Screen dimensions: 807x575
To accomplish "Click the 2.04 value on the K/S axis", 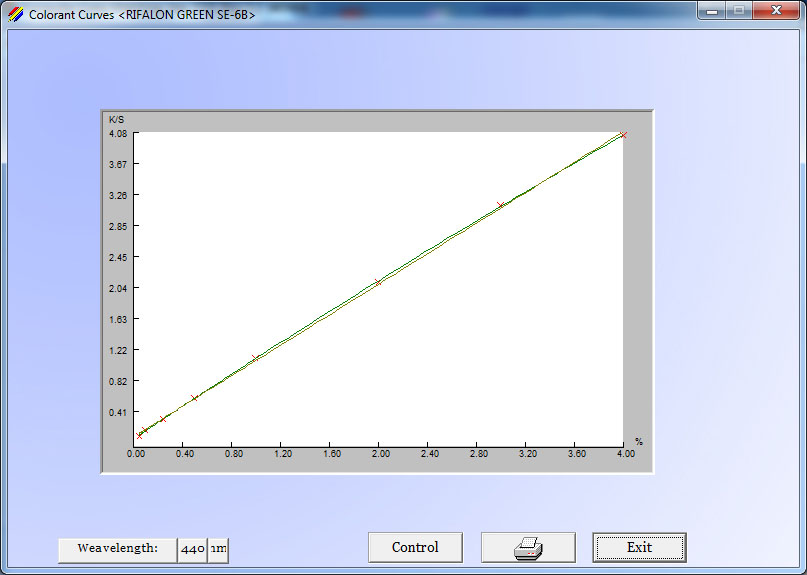I will [118, 288].
